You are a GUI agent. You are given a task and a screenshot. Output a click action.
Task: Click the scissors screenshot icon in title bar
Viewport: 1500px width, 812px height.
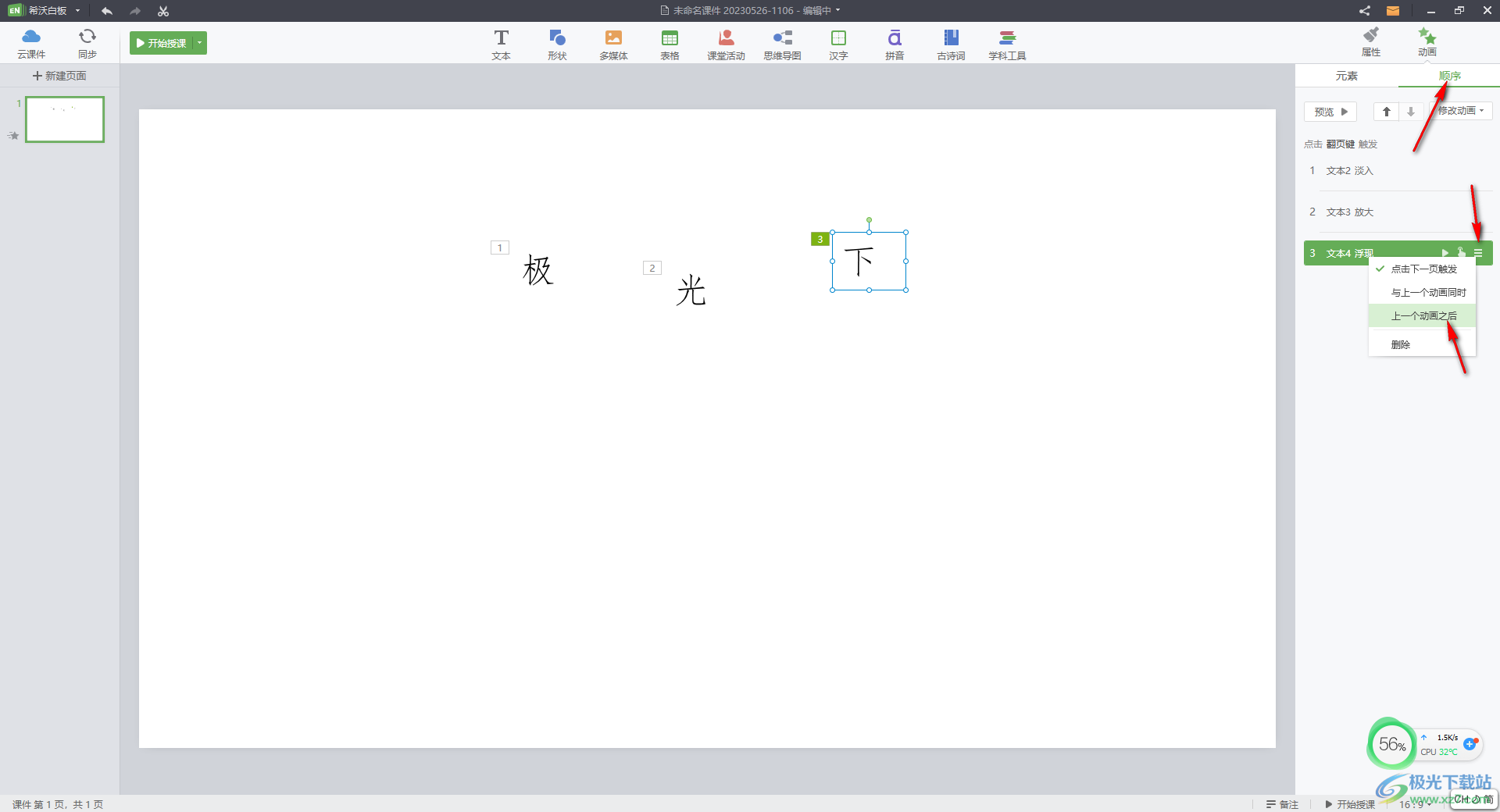click(x=162, y=11)
